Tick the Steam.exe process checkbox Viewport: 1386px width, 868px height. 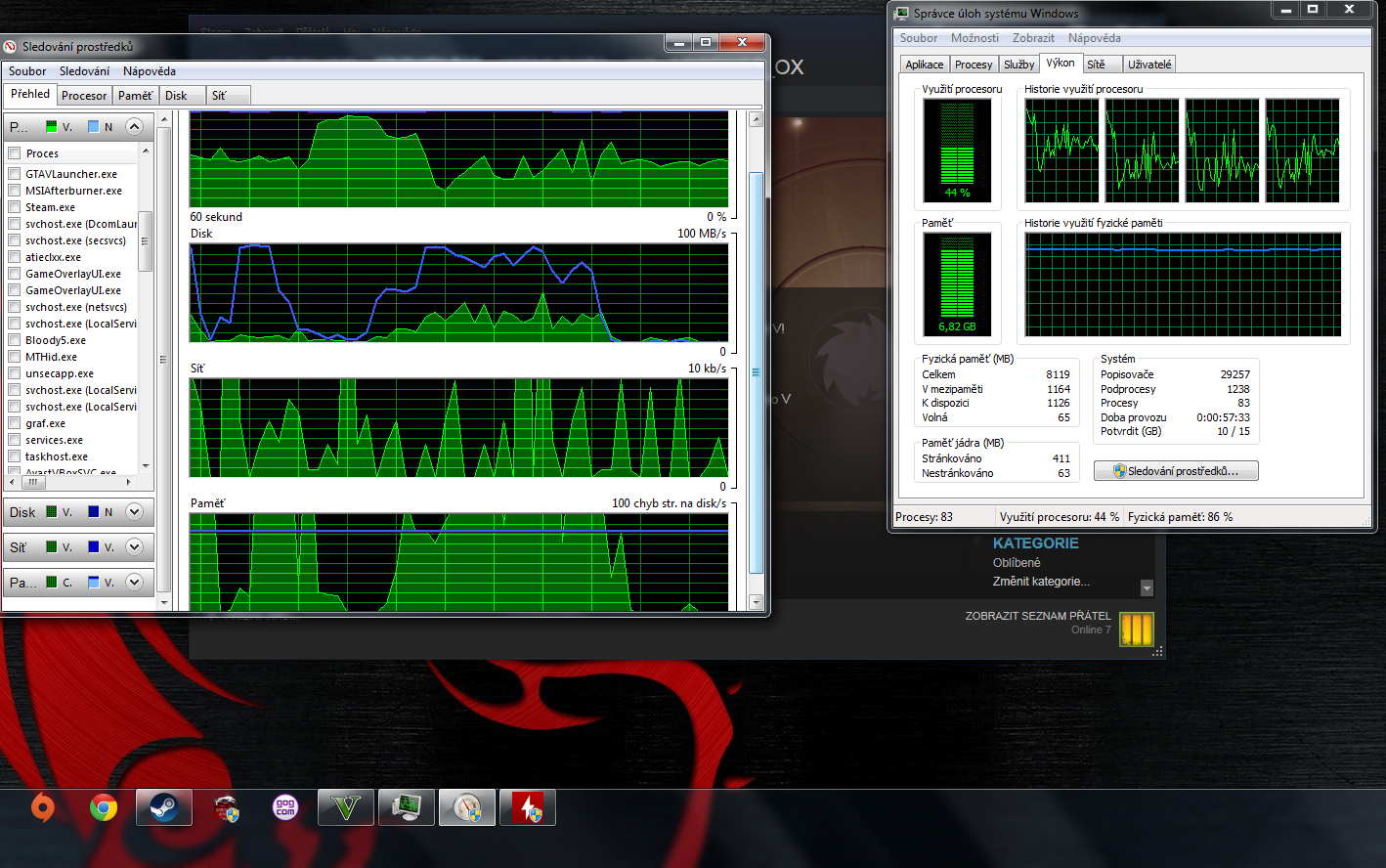[x=15, y=207]
